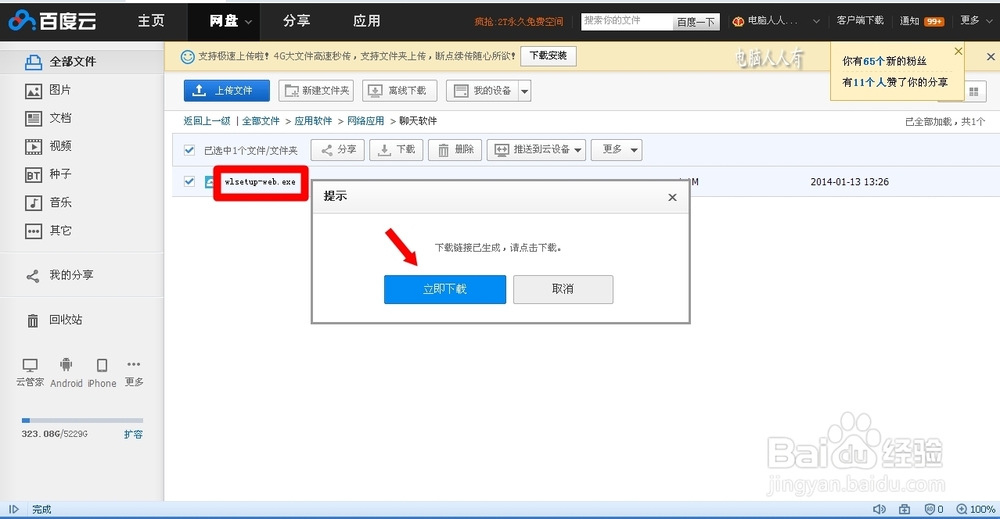Expand the 更多 top menu
1000x519 pixels.
tap(976, 20)
